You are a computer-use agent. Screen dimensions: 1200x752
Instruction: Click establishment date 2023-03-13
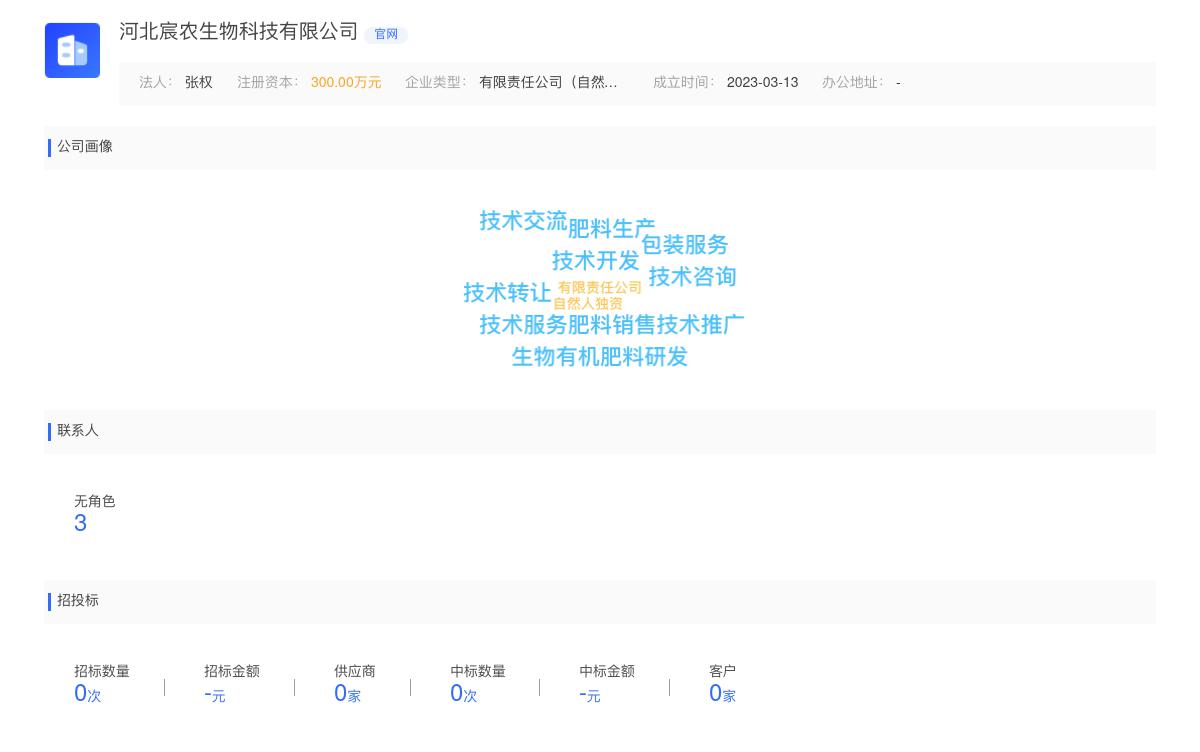(x=762, y=83)
